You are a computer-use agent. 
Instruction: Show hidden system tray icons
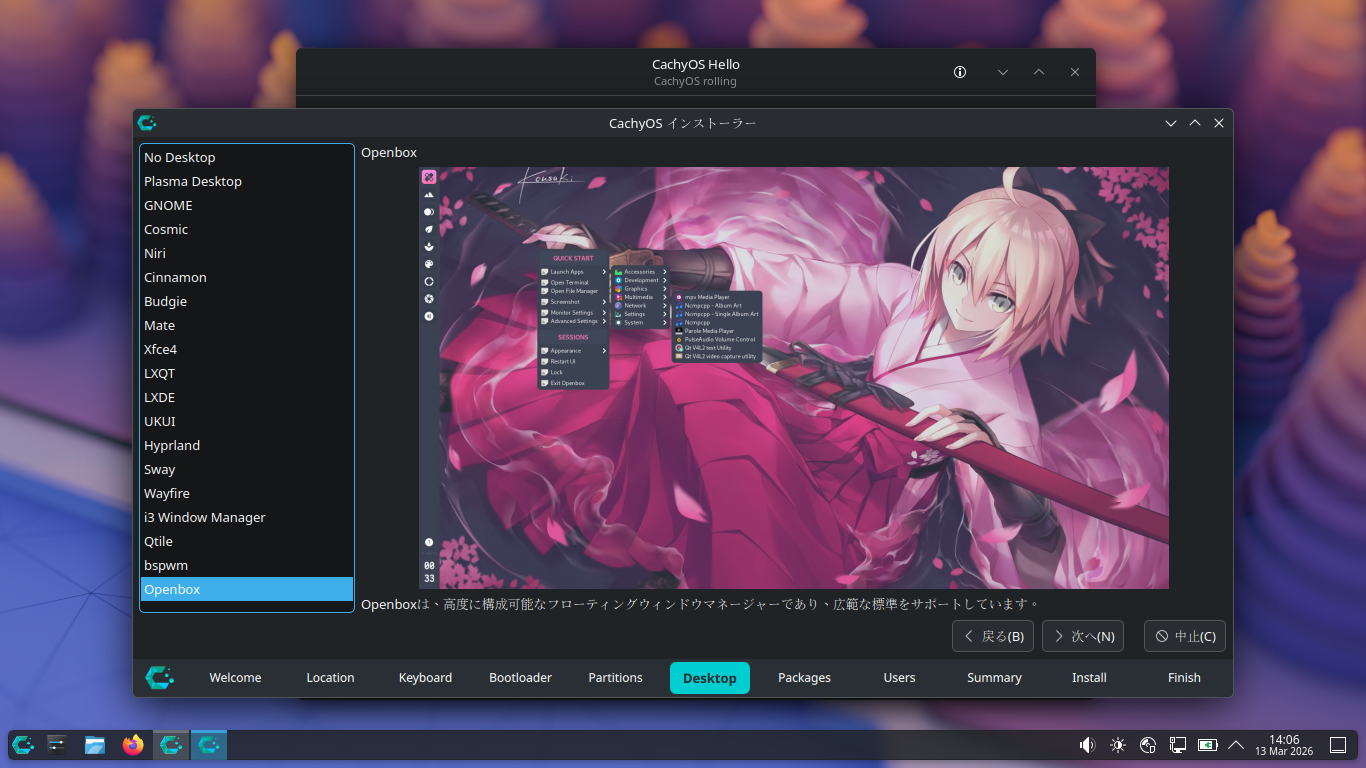(1237, 745)
